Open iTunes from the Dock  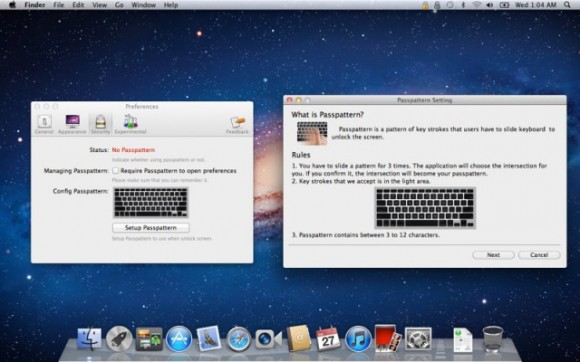click(x=357, y=339)
